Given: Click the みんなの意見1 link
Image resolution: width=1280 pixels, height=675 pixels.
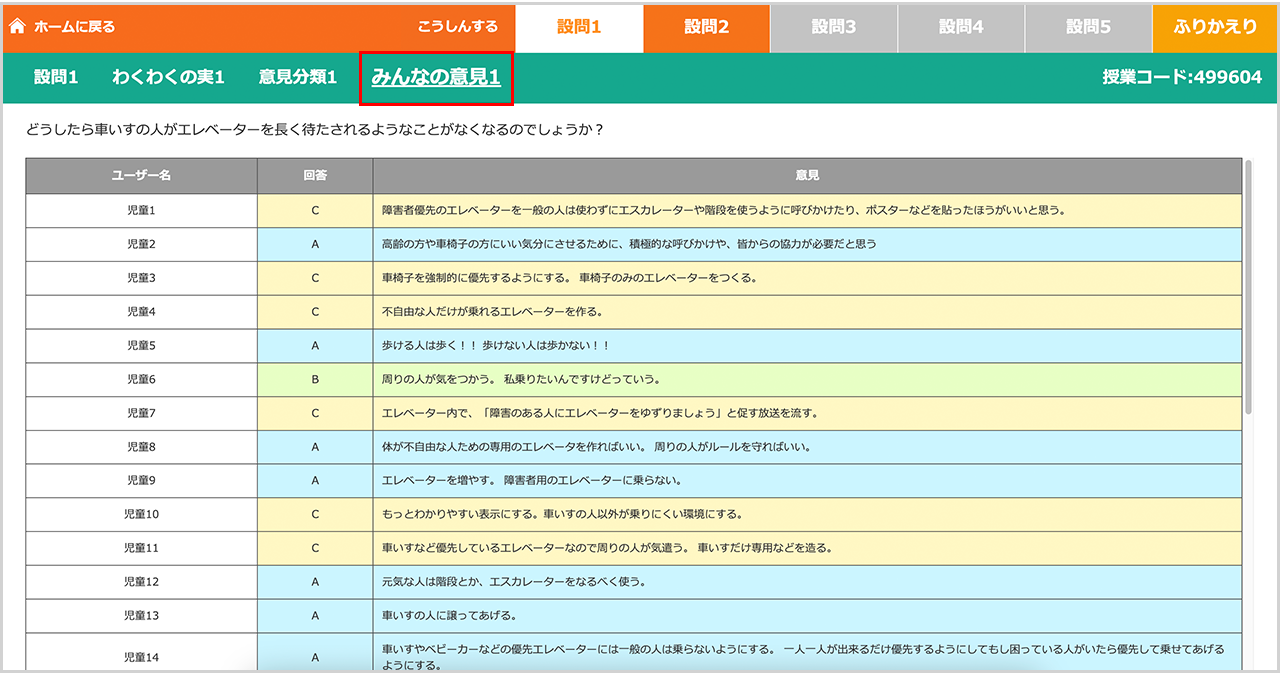Looking at the screenshot, I should 436,77.
